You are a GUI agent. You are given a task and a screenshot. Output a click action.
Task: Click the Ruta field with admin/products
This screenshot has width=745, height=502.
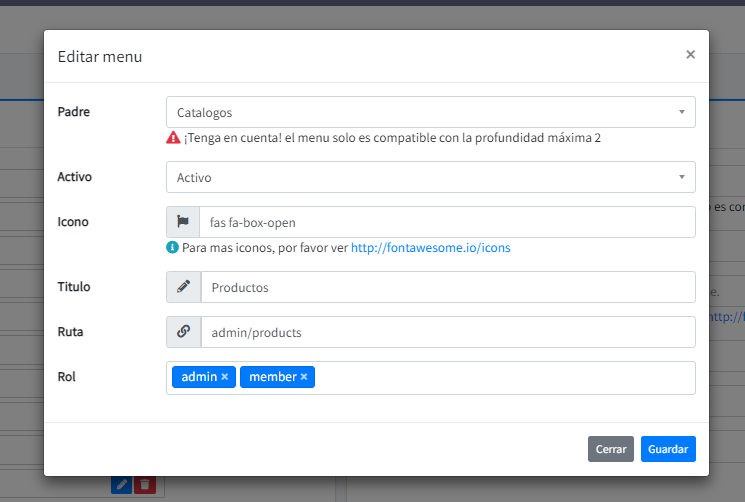tap(447, 332)
